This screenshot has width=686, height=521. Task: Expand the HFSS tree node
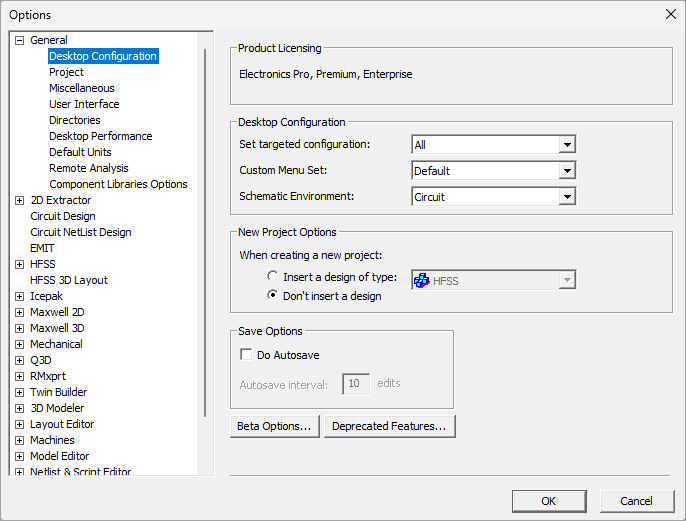(x=19, y=264)
